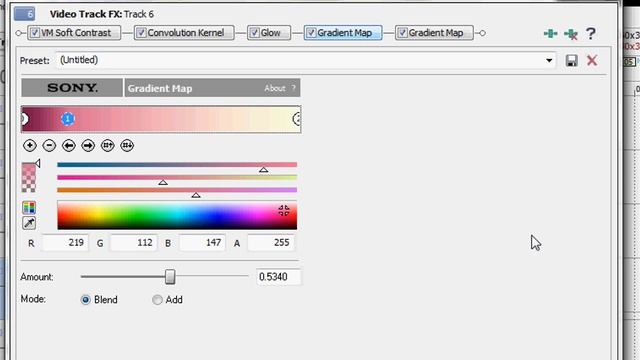Screen dimensions: 640x360
Task: Click the About link
Action: tap(275, 88)
